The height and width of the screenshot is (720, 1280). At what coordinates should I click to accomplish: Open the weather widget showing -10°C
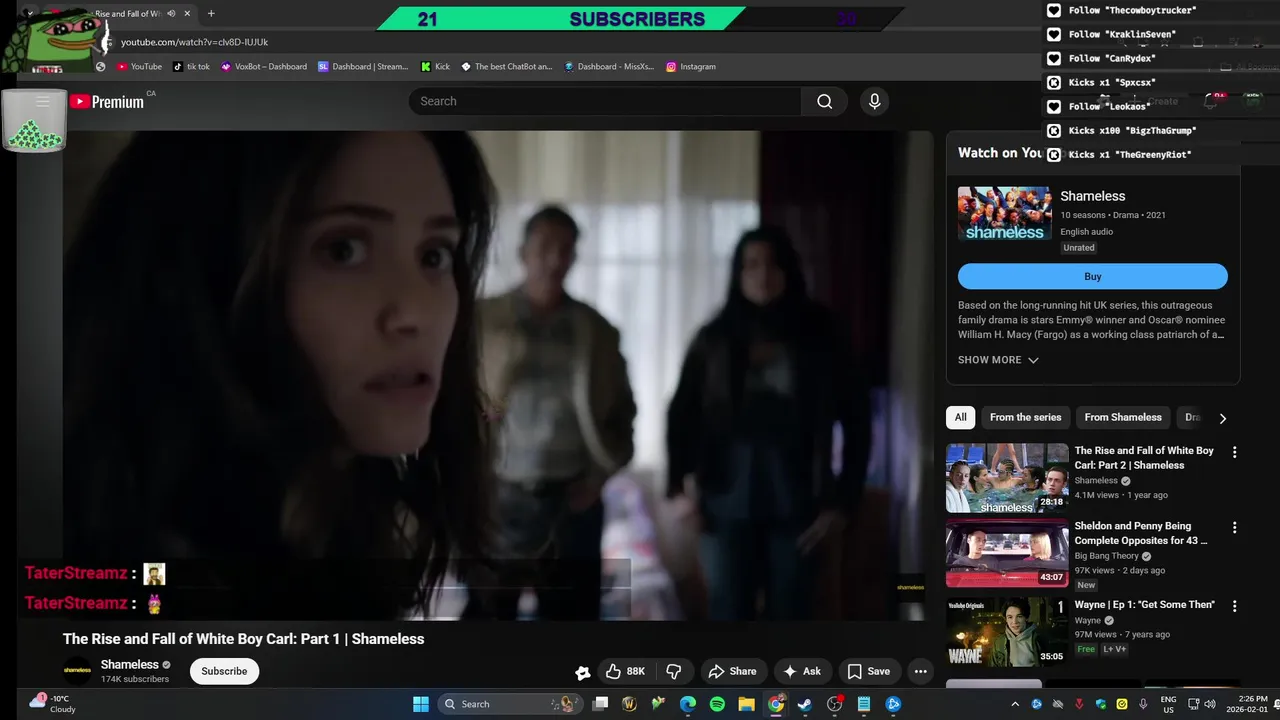click(x=52, y=704)
